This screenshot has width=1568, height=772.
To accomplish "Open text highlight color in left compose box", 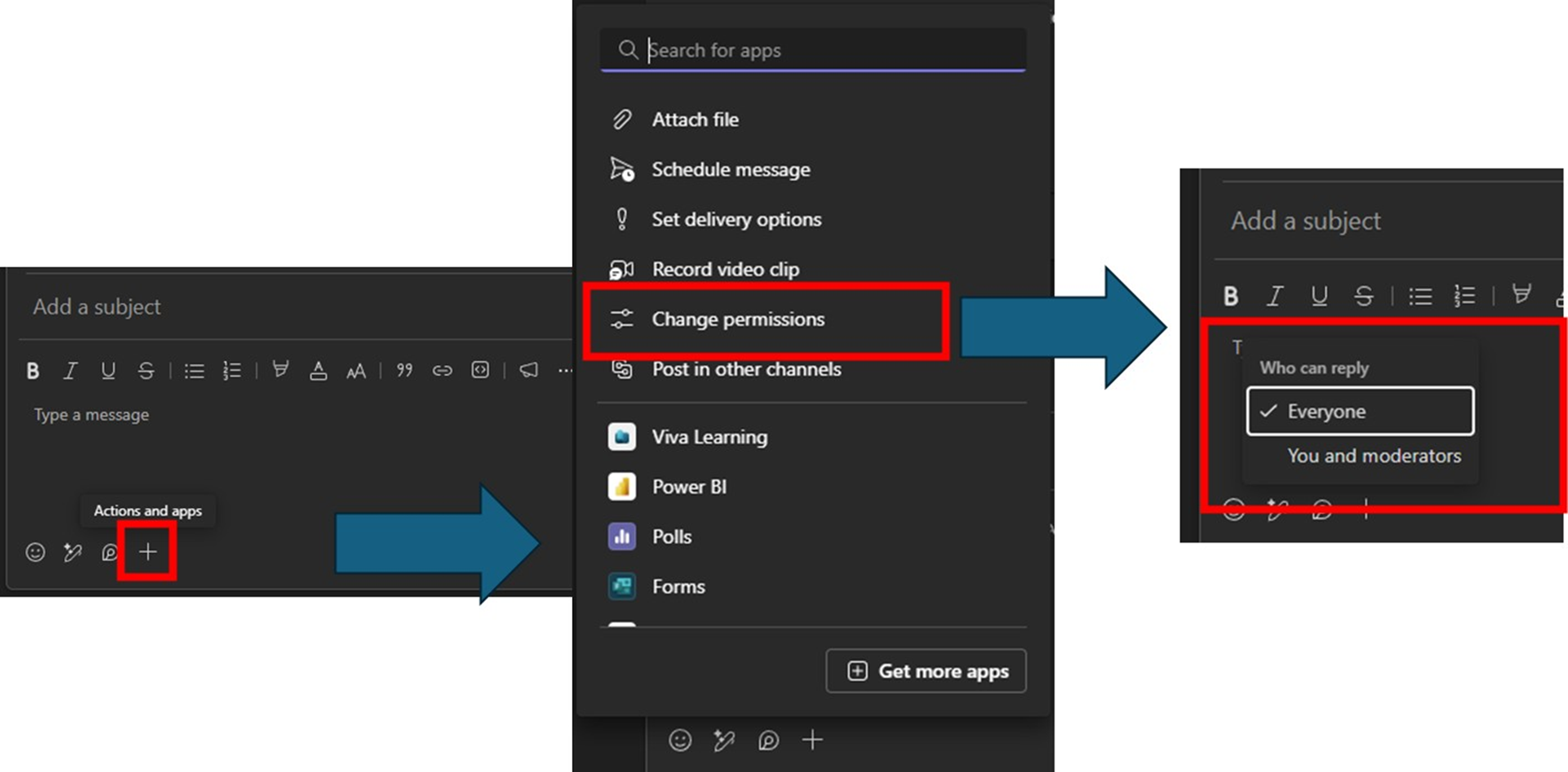I will 280,370.
